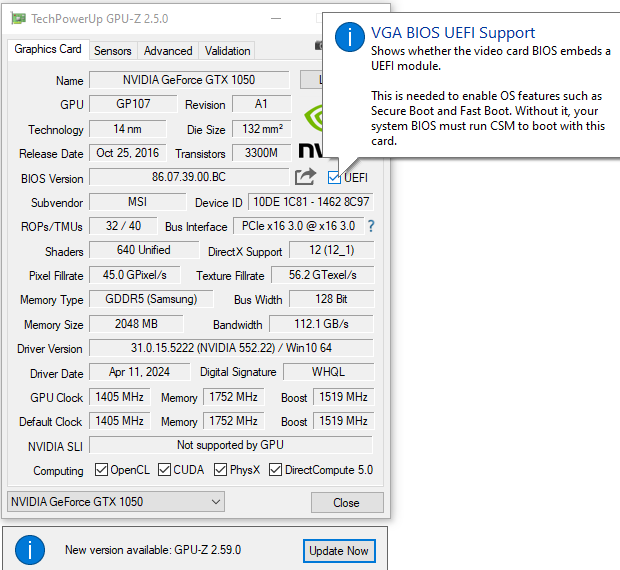The height and width of the screenshot is (570, 620).
Task: Click the Bandwidth value 112.1 GB/s
Action: click(x=321, y=324)
